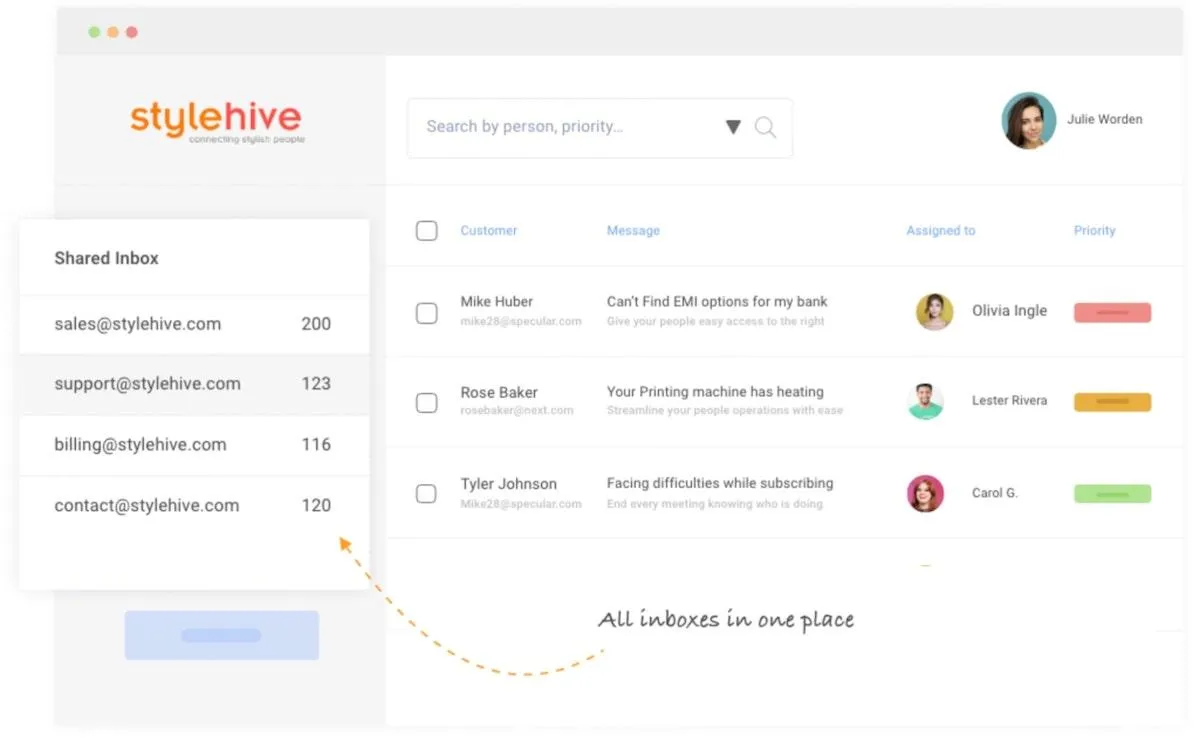Screen dimensions: 1200x749
Task: Open the Facing difficulties while subscribing message
Action: coord(720,483)
